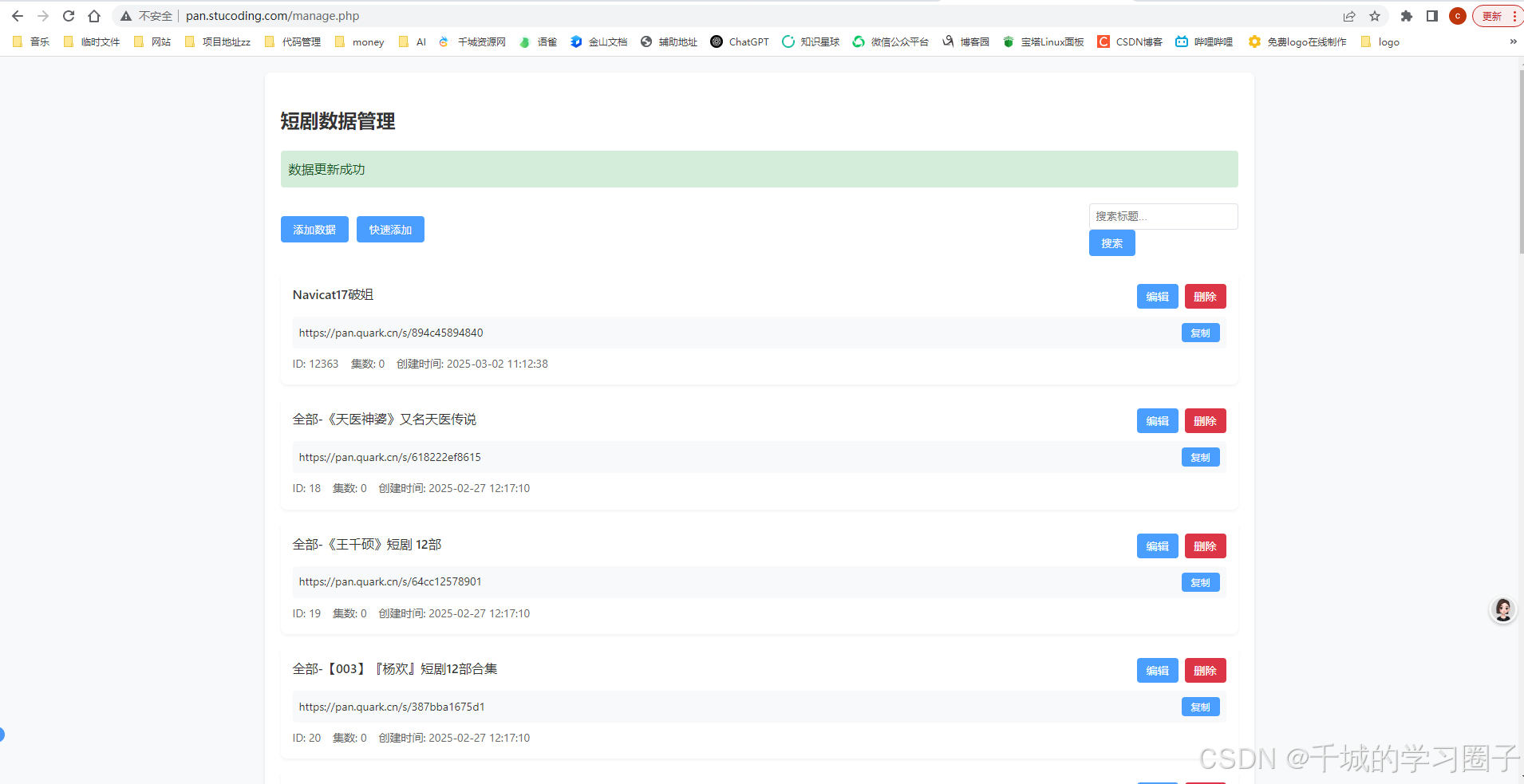
Task: View the not-secure site warning icon
Action: coord(126,16)
